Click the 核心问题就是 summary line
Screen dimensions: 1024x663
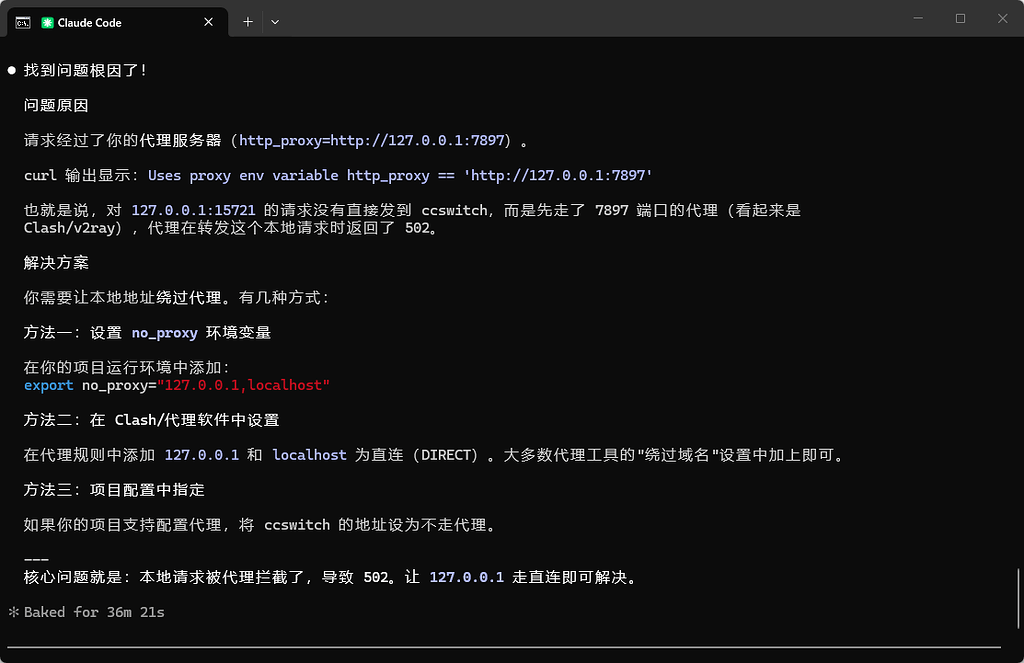coord(332,577)
